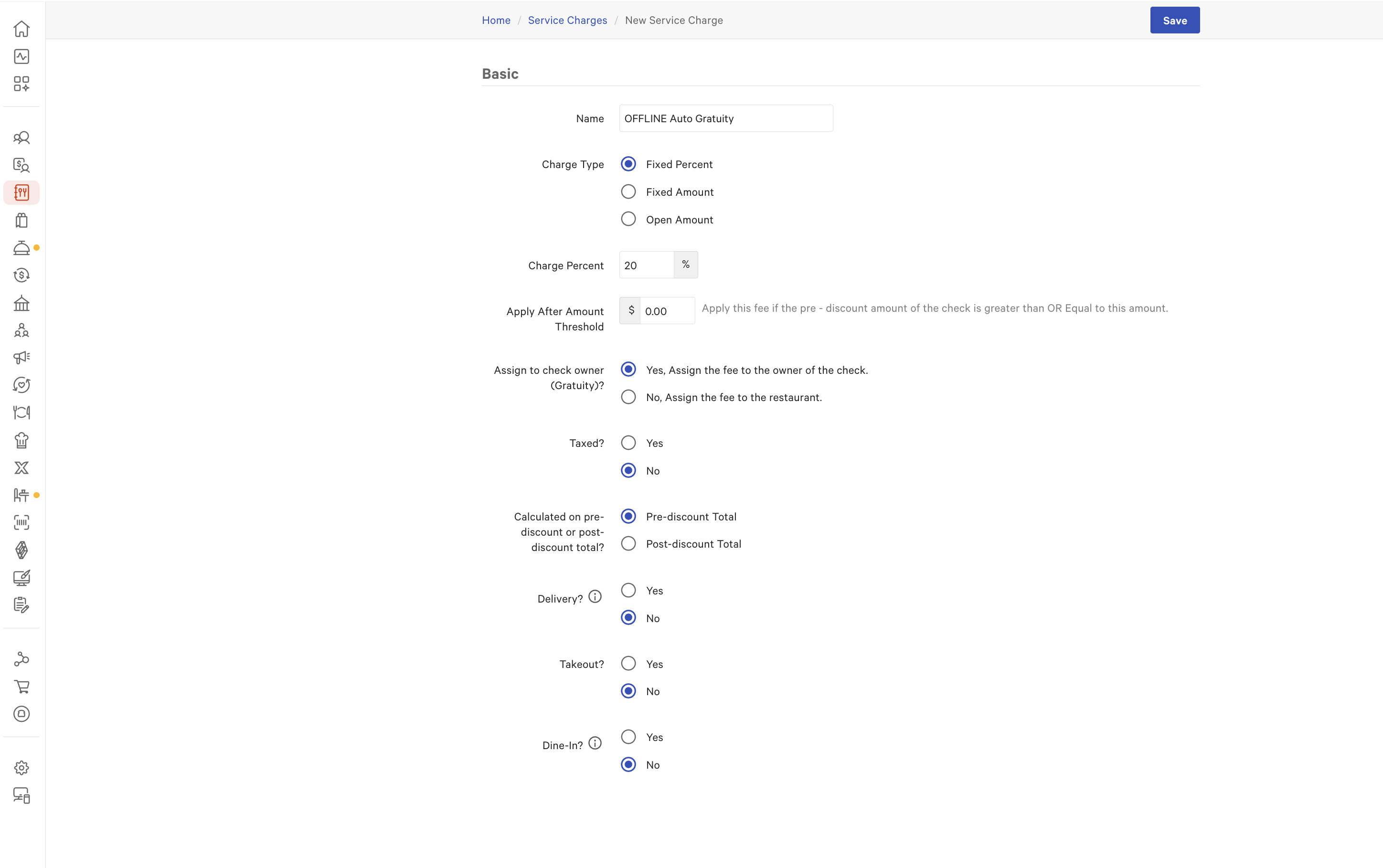
Task: Open the dollar-and-person payroll icon
Action: [x=21, y=165]
